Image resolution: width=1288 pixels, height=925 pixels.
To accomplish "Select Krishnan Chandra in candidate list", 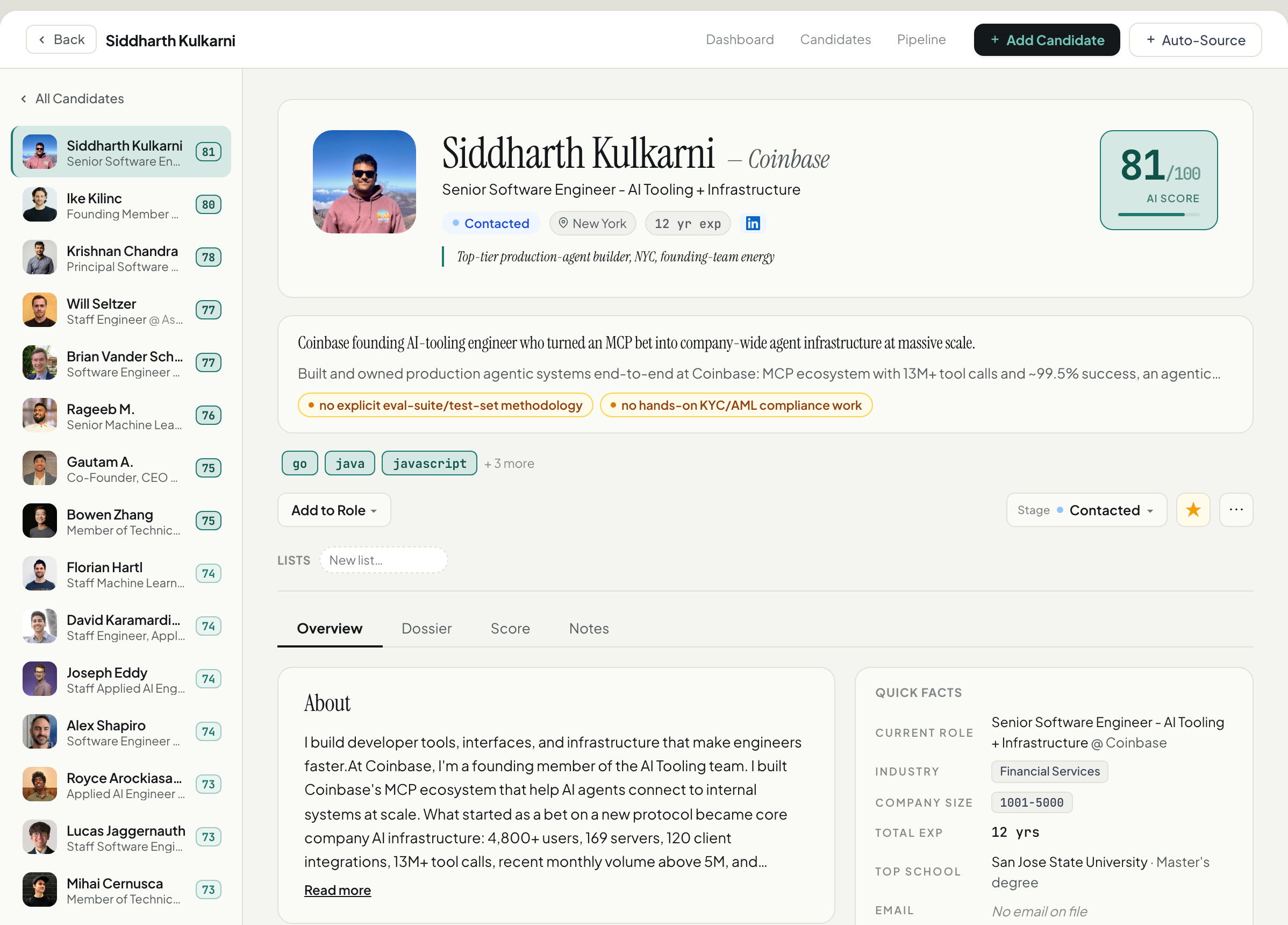I will coord(121,258).
